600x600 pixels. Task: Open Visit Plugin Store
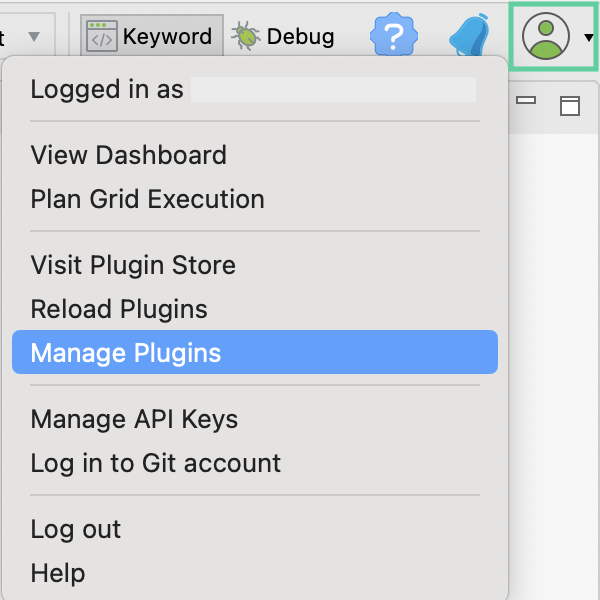133,265
